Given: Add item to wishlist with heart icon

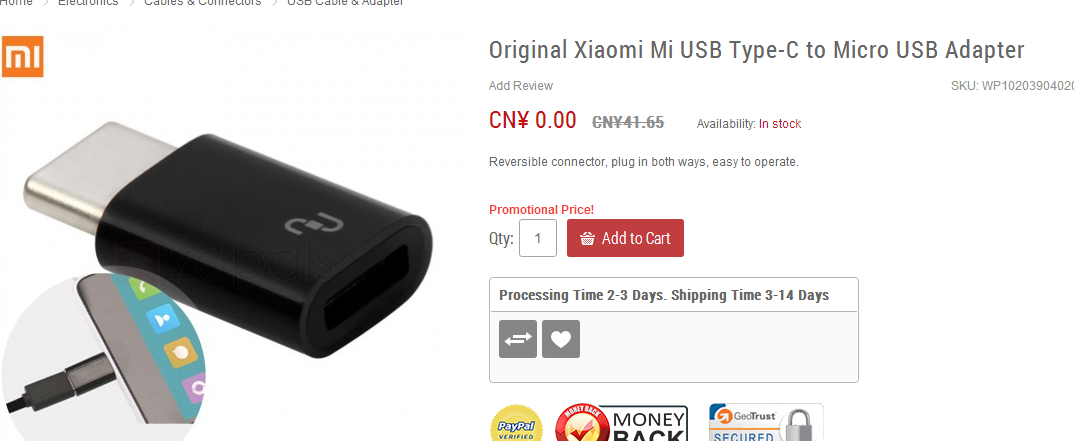Looking at the screenshot, I should 561,339.
